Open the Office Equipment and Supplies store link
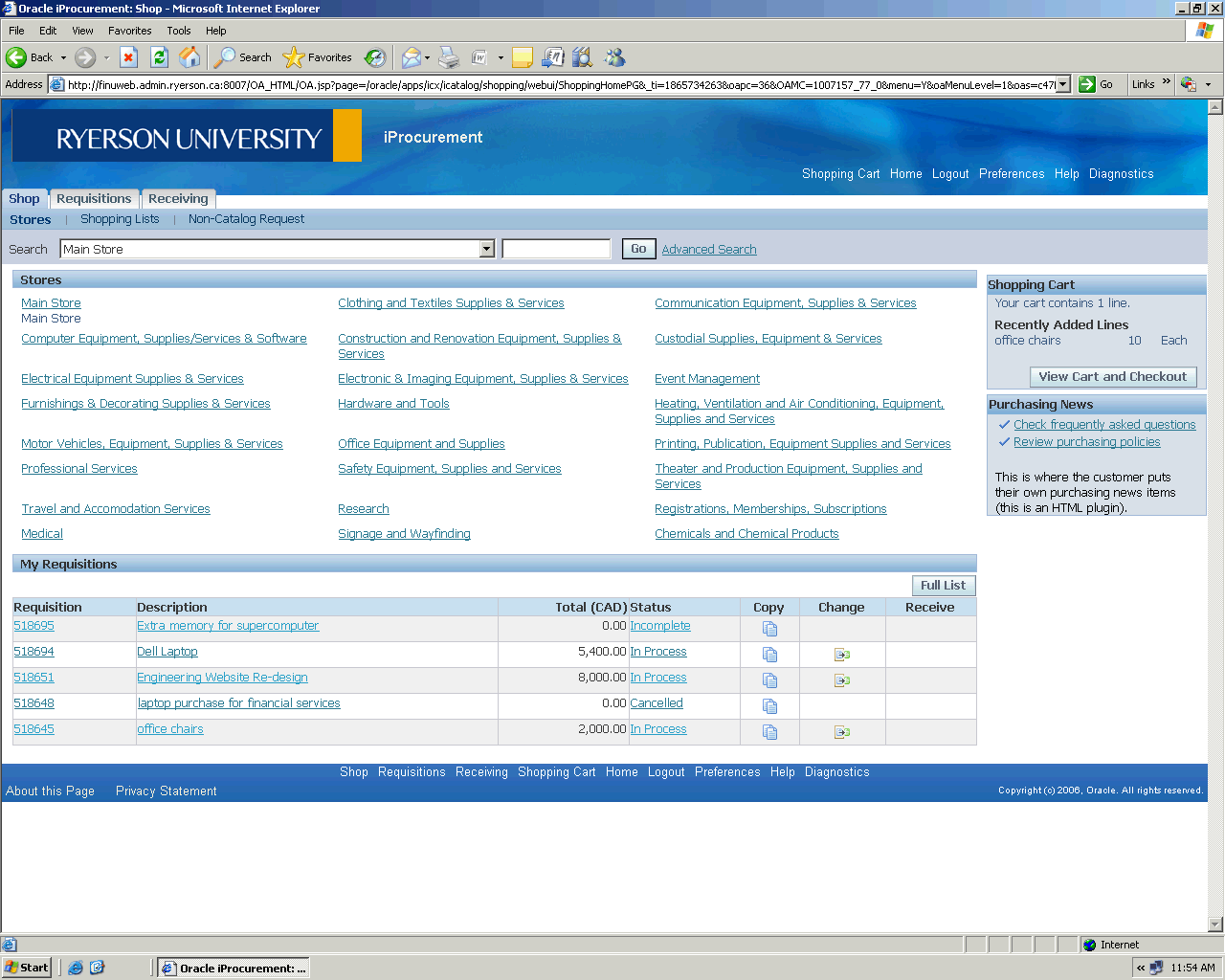This screenshot has width=1225, height=980. [x=421, y=444]
